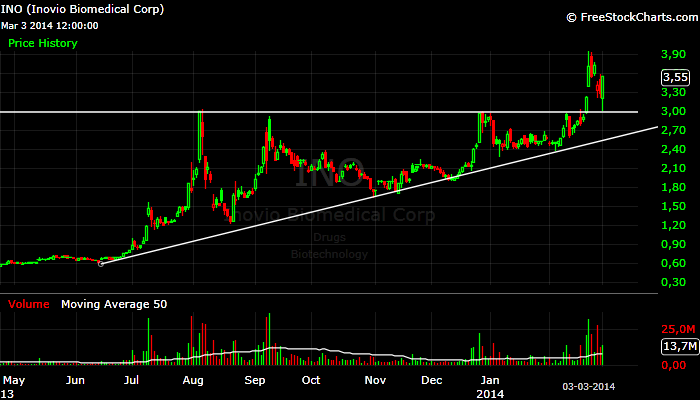Click the Jul date axis label
This screenshot has height=400, width=700.
click(x=131, y=380)
